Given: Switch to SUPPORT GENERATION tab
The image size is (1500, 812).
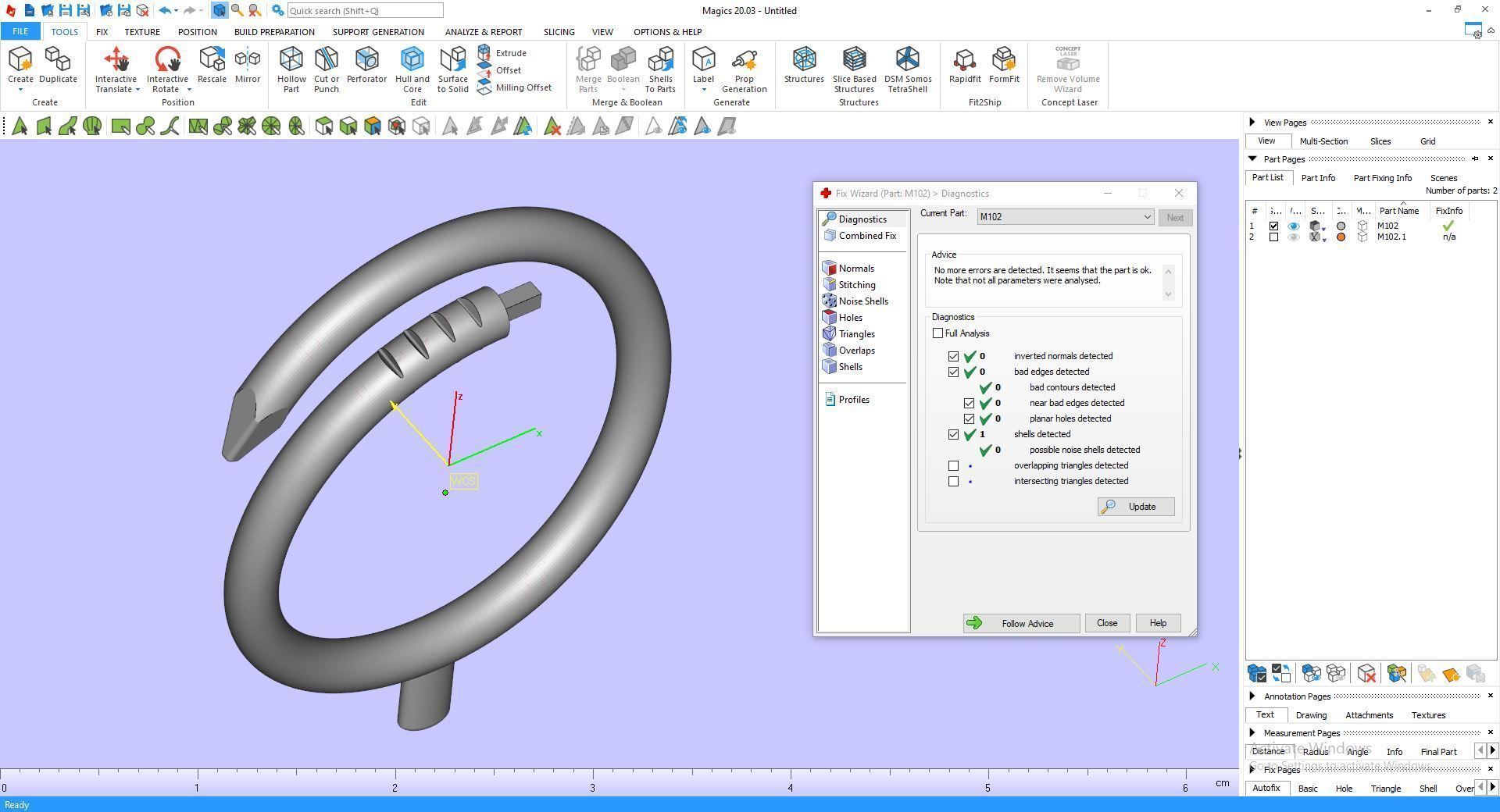Looking at the screenshot, I should click(x=378, y=32).
